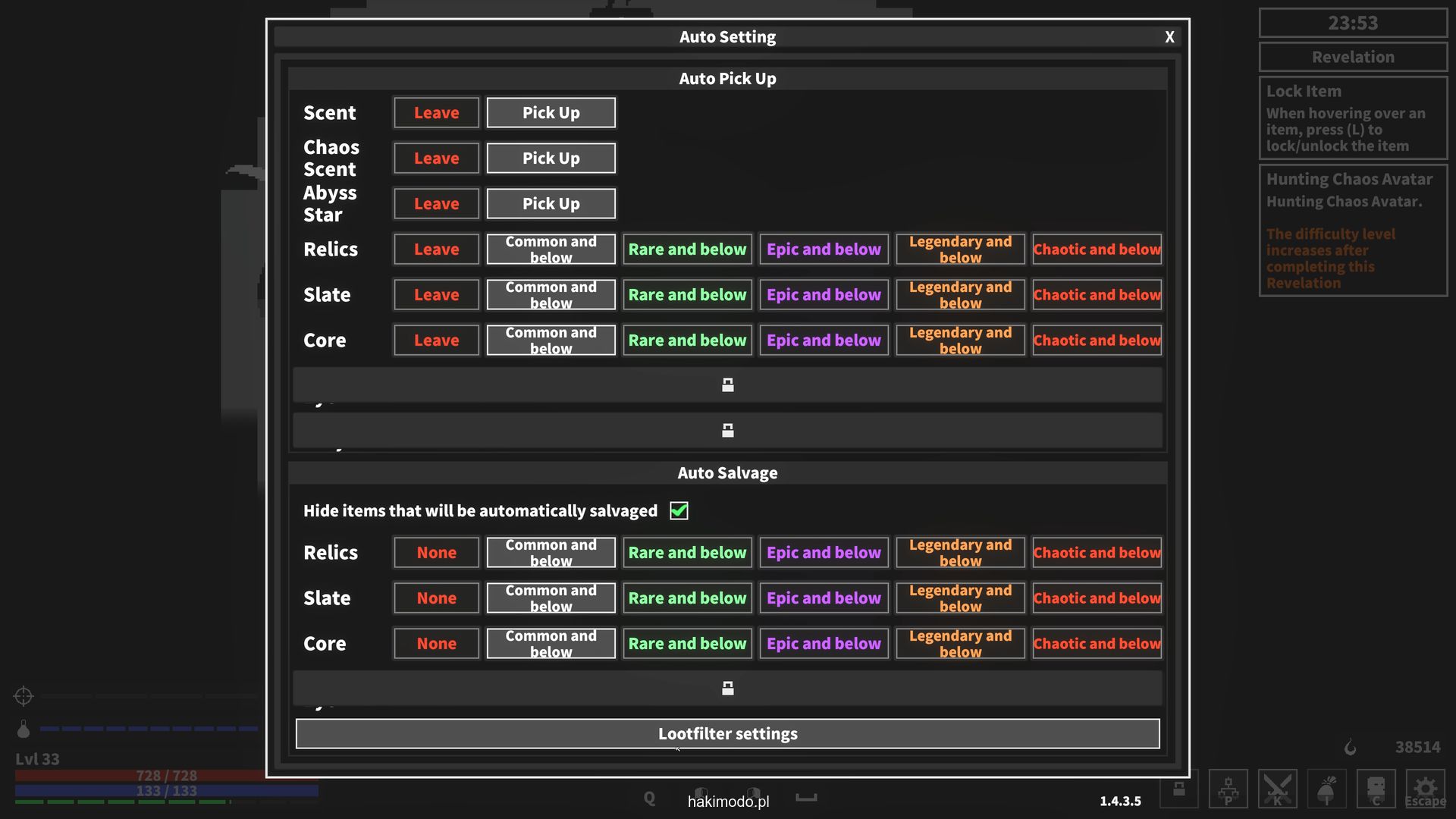1456x819 pixels.
Task: Open the Escape gear settings icon
Action: tap(1425, 789)
